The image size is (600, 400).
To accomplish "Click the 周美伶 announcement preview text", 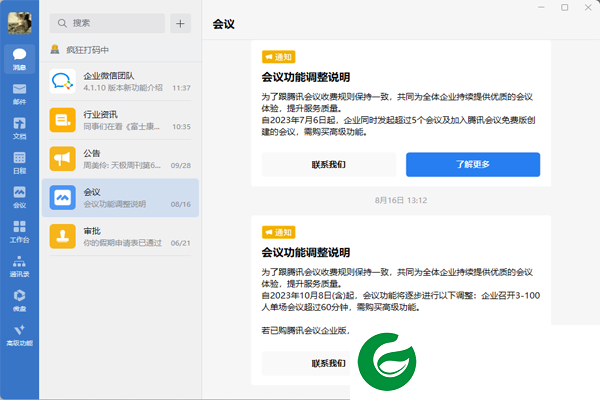I will coord(122,165).
